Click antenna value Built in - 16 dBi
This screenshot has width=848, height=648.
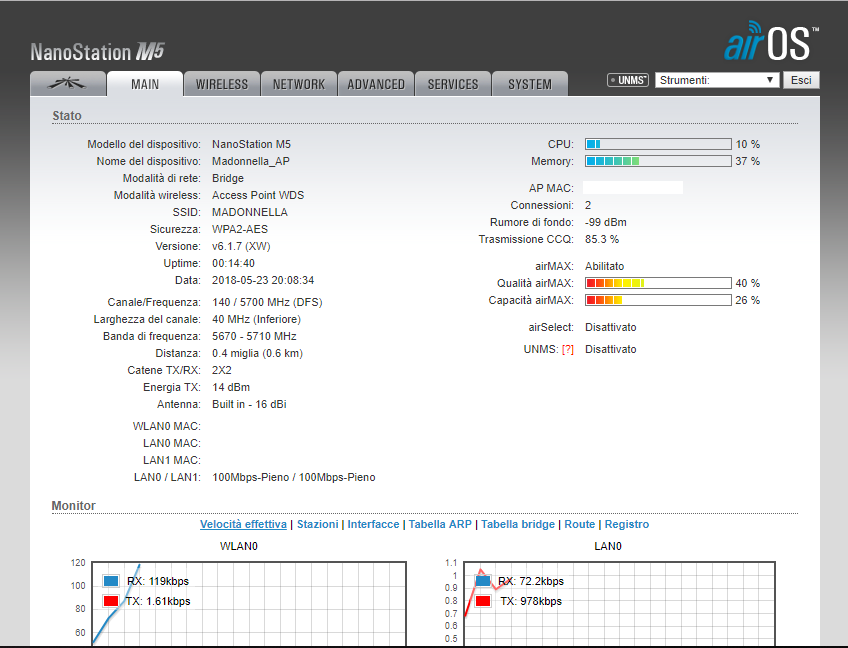point(249,404)
